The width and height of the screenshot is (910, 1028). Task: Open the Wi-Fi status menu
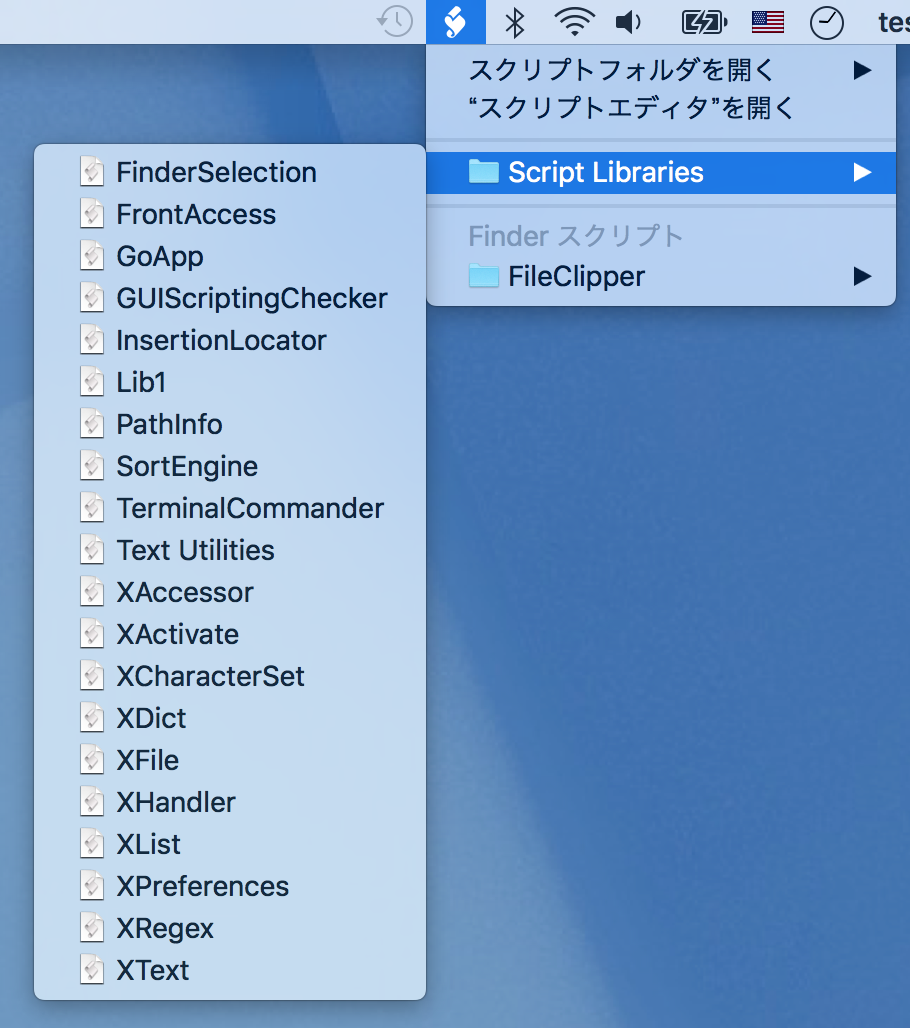pyautogui.click(x=574, y=22)
